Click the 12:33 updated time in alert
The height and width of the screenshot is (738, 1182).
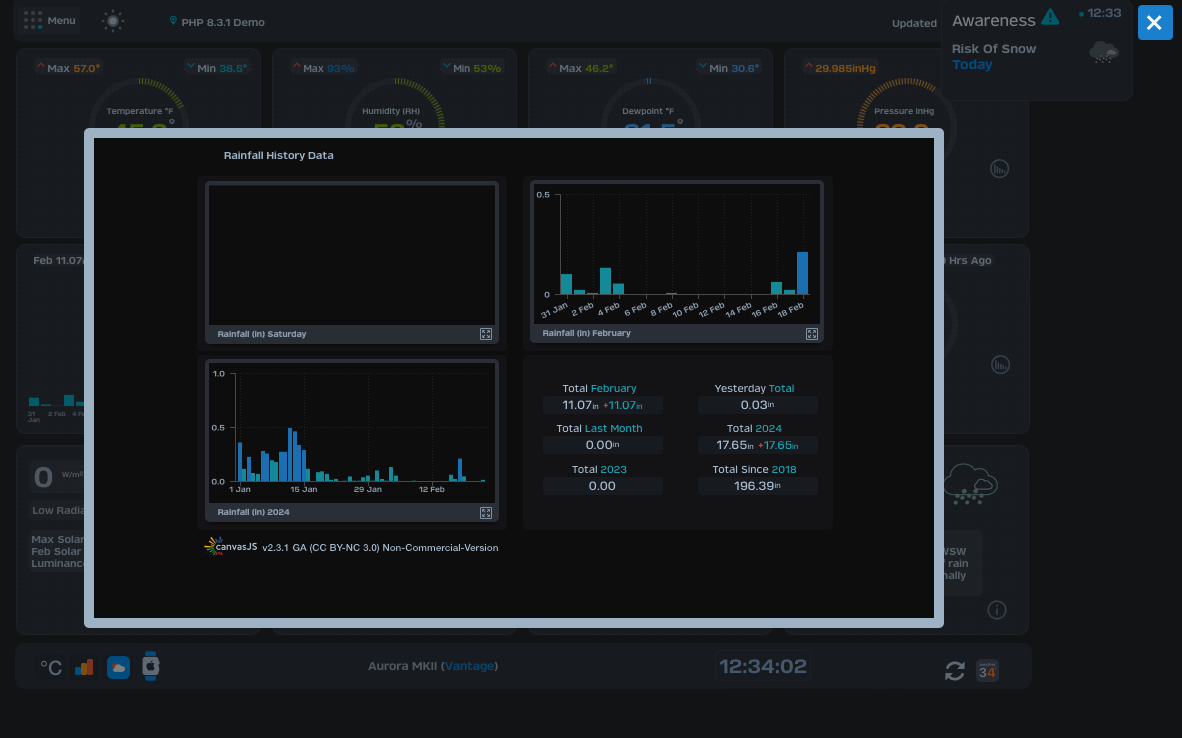pos(1104,13)
